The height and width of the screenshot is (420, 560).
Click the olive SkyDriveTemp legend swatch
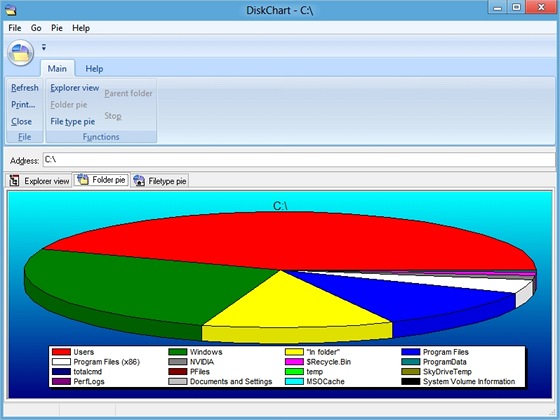[x=411, y=371]
